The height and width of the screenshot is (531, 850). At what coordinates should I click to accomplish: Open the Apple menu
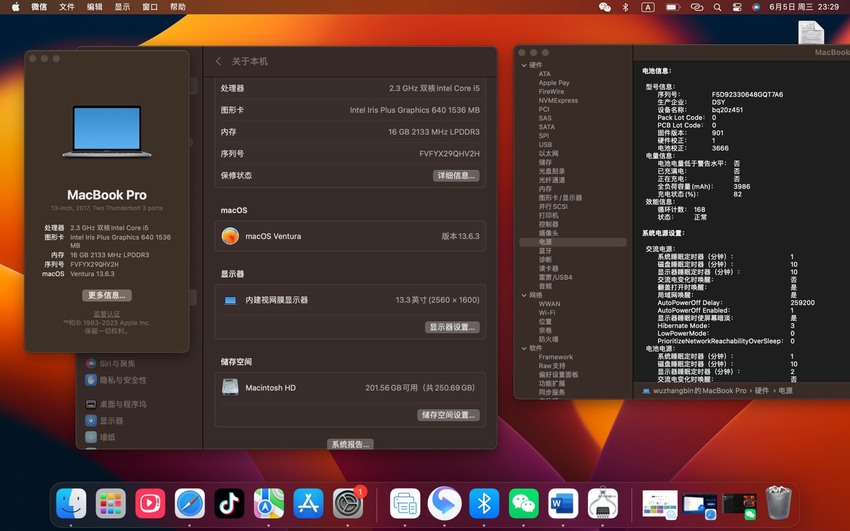15,7
